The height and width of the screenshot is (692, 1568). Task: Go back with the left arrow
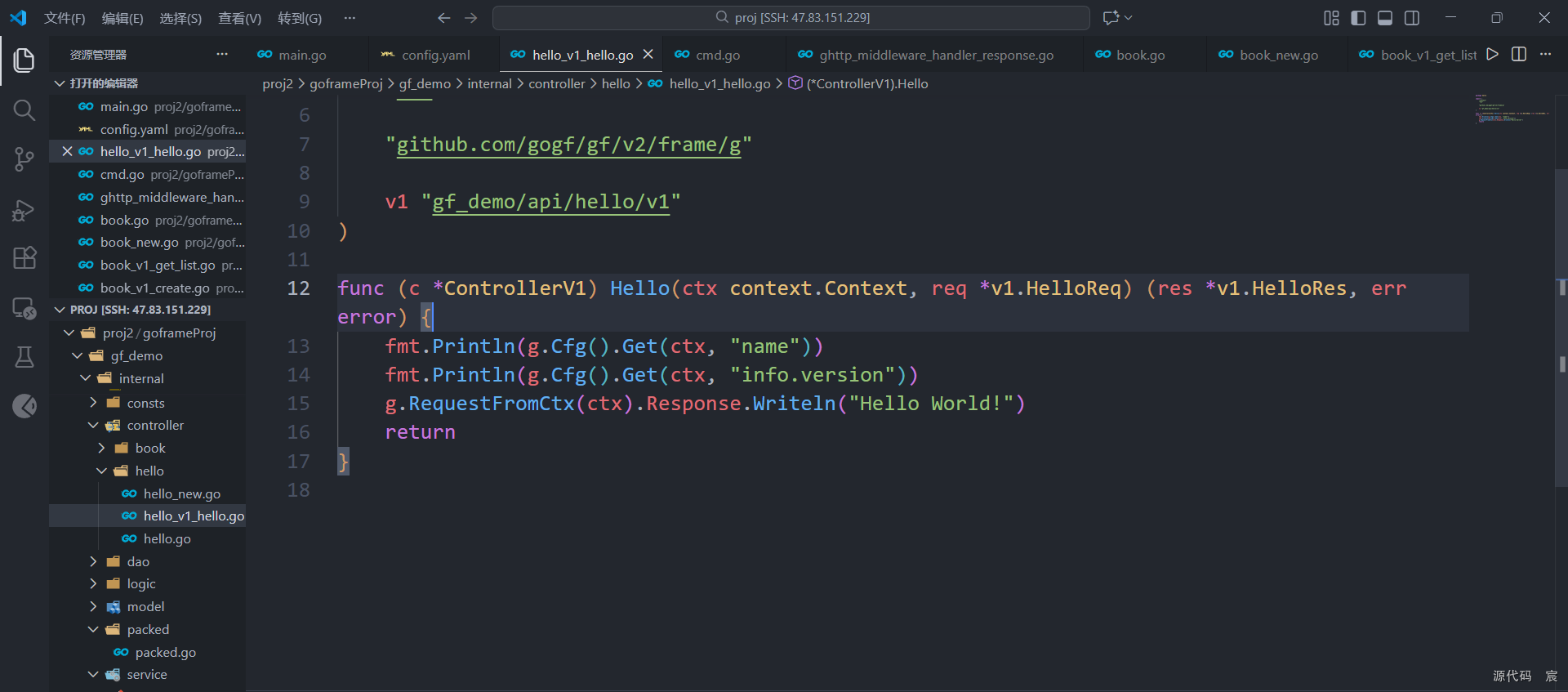(x=443, y=17)
